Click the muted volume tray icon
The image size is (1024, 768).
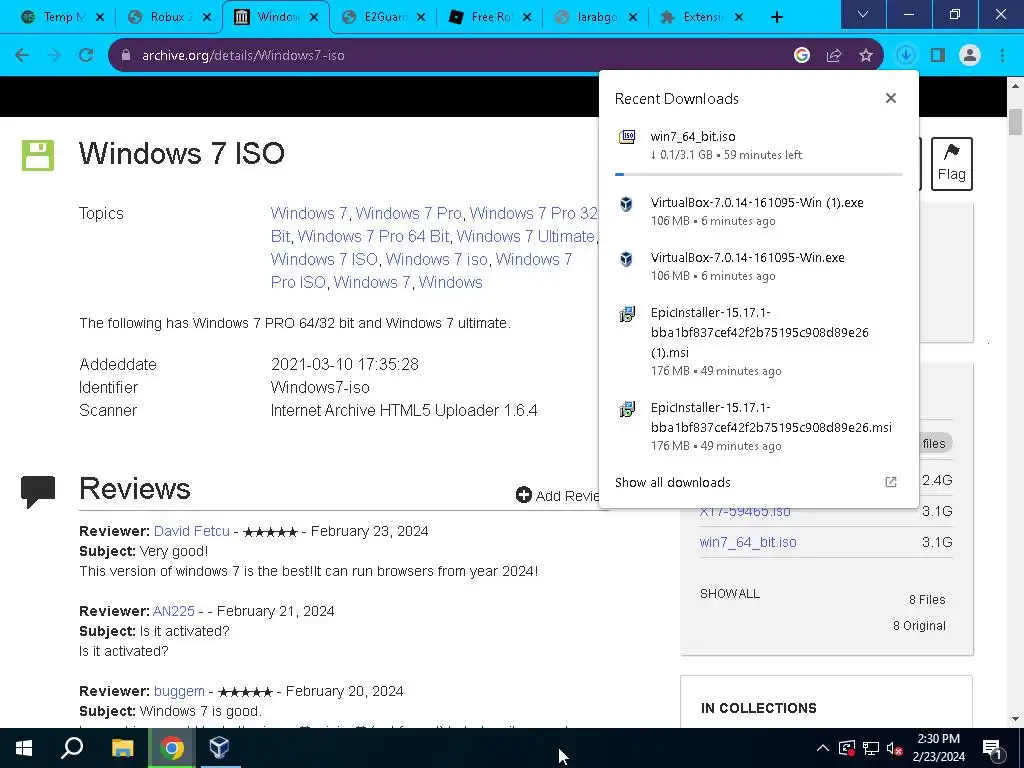click(x=894, y=748)
